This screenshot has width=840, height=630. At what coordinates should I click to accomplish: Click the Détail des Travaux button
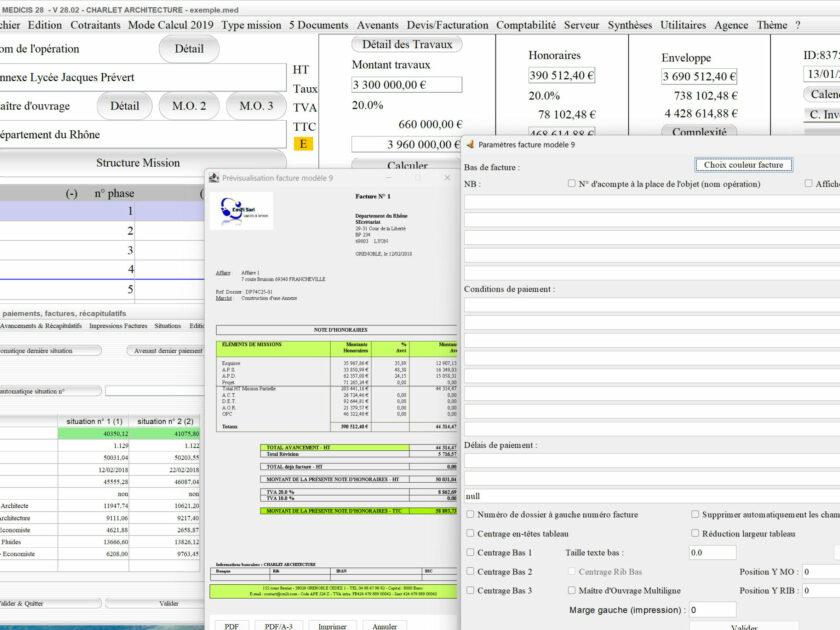pos(407,44)
